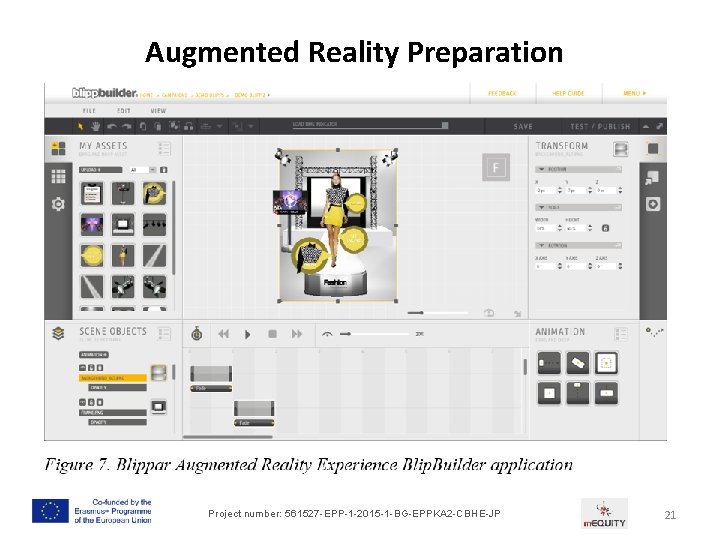The width and height of the screenshot is (720, 540).
Task: Click the Scene Objects layers stack icon
Action: (58, 333)
